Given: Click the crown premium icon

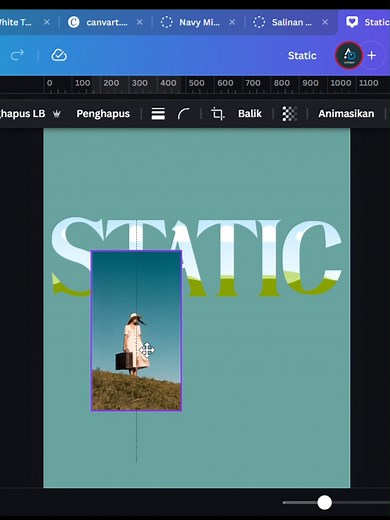Looking at the screenshot, I should point(57,114).
